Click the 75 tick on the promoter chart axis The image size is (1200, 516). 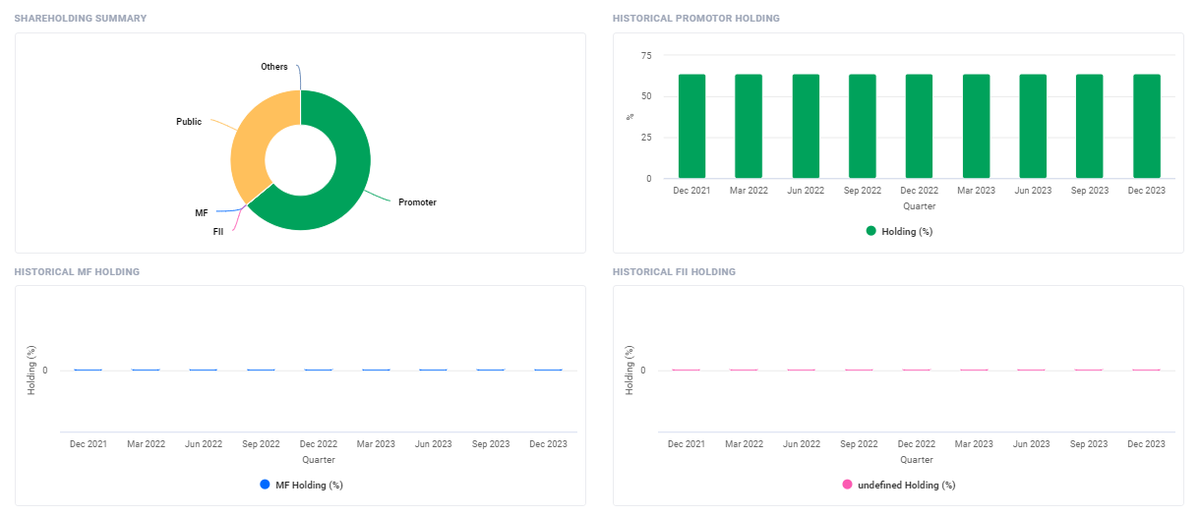(646, 56)
